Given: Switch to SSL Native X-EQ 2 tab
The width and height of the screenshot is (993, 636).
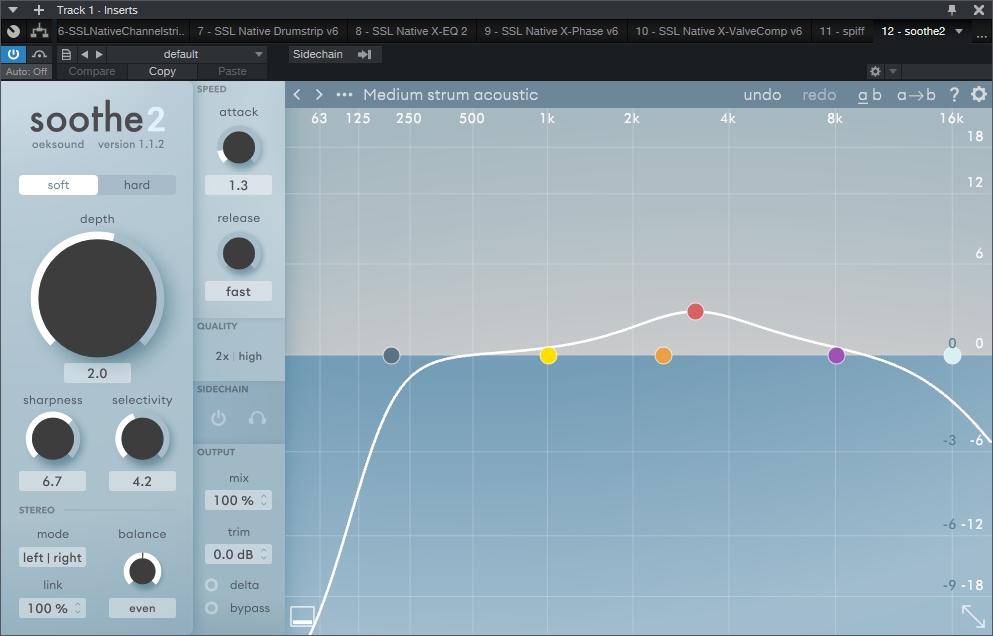Looking at the screenshot, I should tap(411, 31).
